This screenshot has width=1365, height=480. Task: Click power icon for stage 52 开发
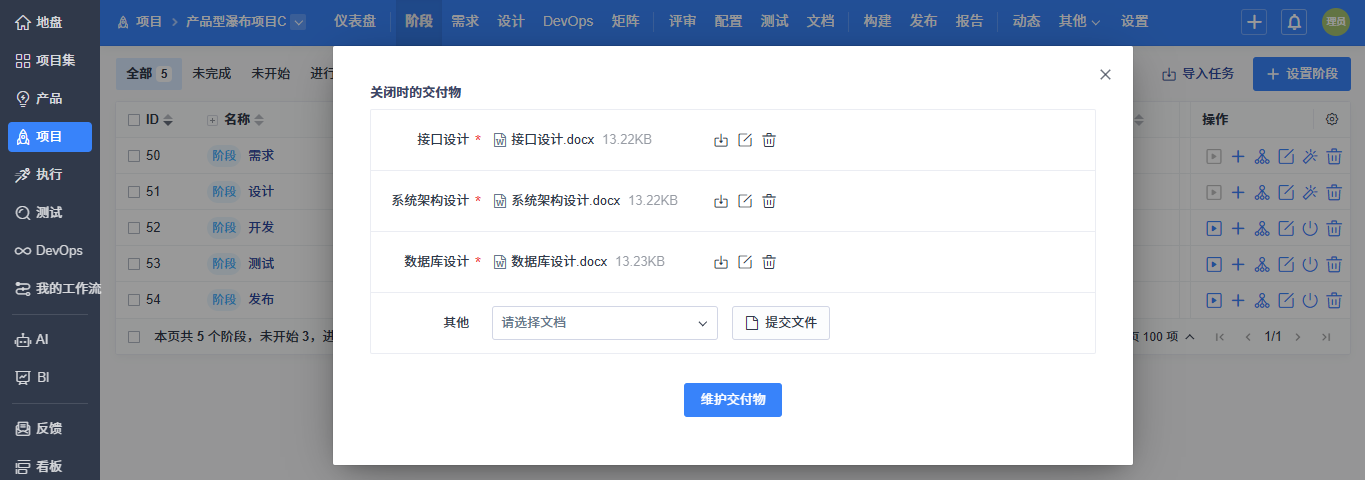(x=1310, y=228)
